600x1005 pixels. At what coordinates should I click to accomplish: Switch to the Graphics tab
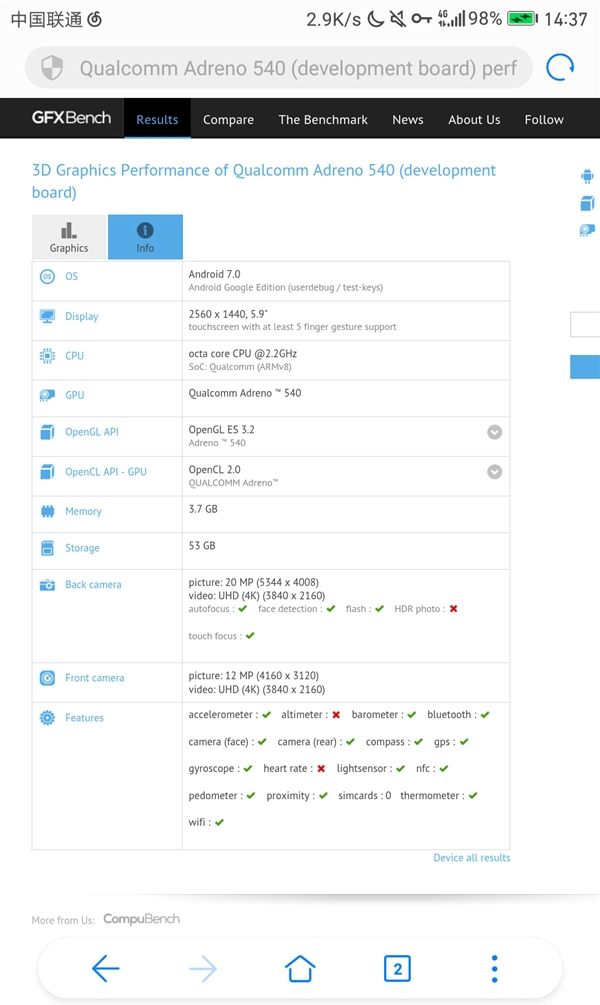[69, 237]
